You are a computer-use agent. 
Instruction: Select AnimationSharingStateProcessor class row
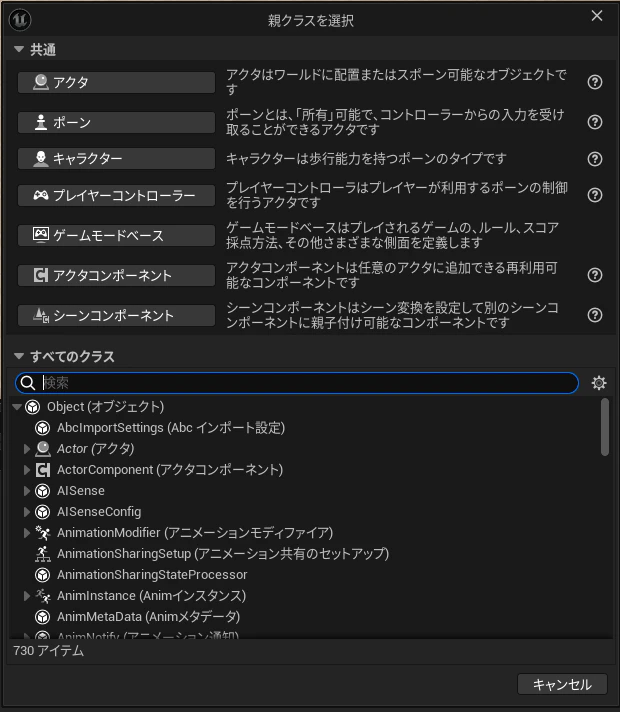coord(152,575)
